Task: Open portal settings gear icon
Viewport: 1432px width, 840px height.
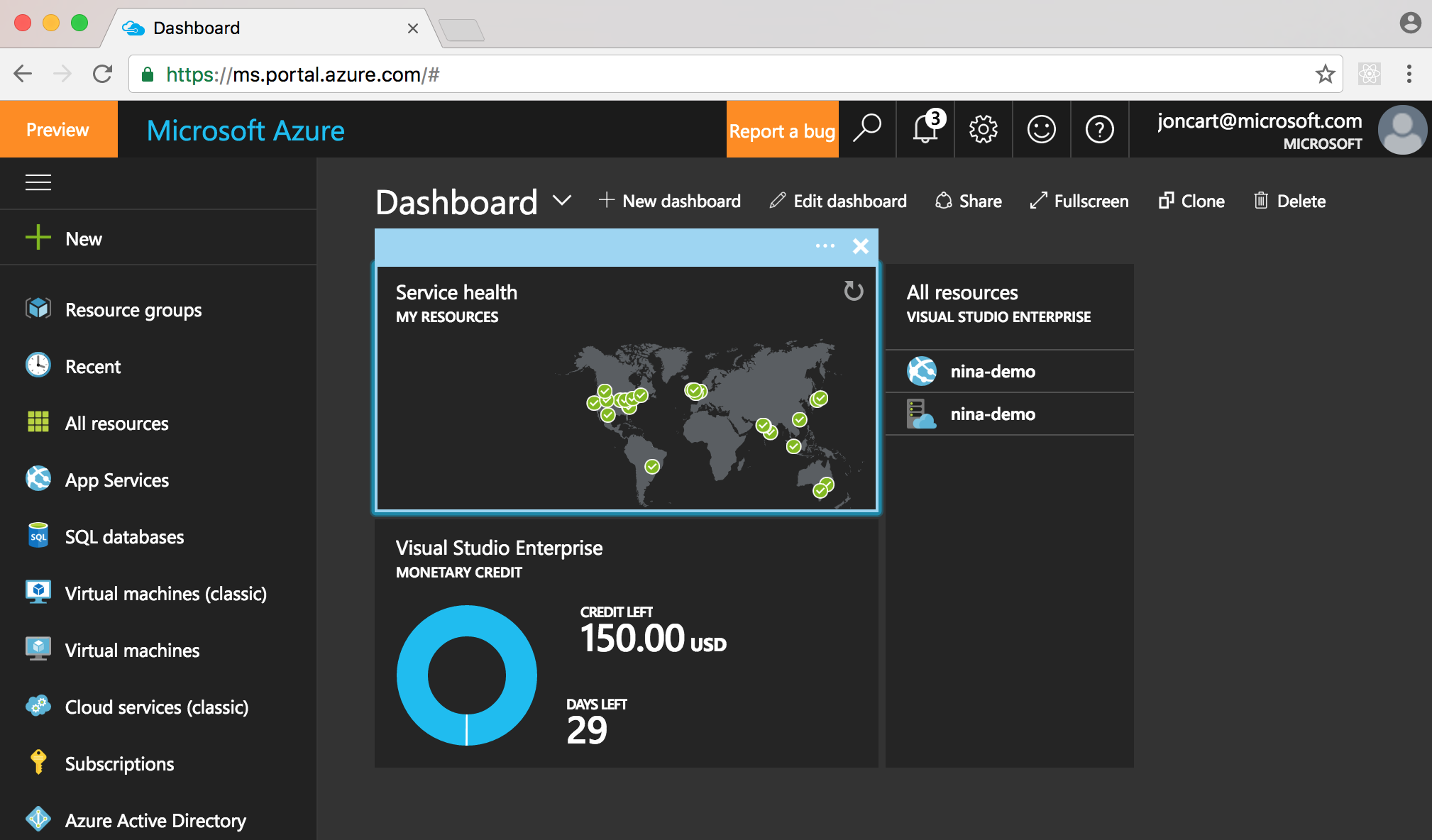Action: pyautogui.click(x=983, y=130)
